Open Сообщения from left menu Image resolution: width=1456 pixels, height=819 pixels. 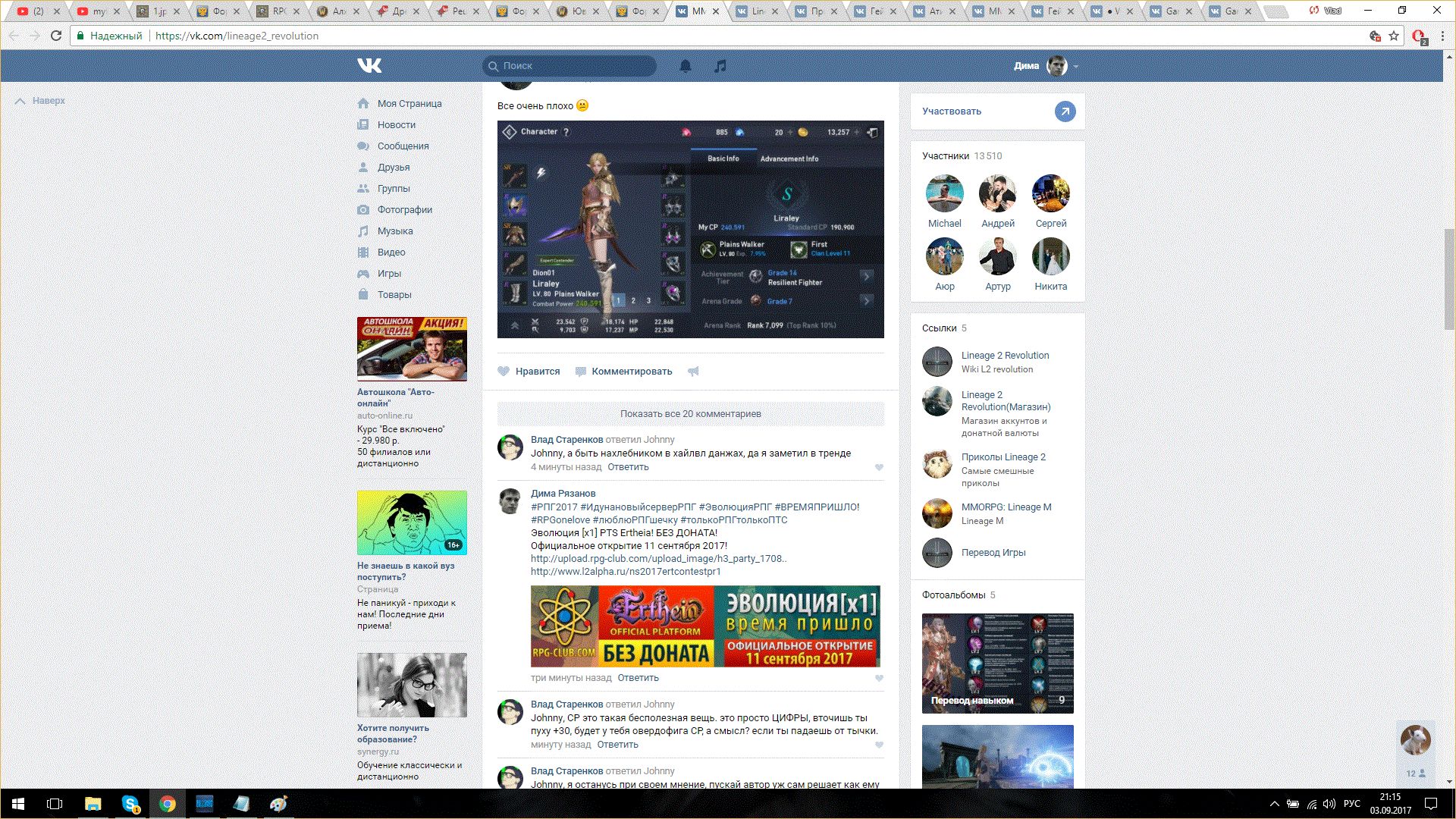pyautogui.click(x=403, y=146)
